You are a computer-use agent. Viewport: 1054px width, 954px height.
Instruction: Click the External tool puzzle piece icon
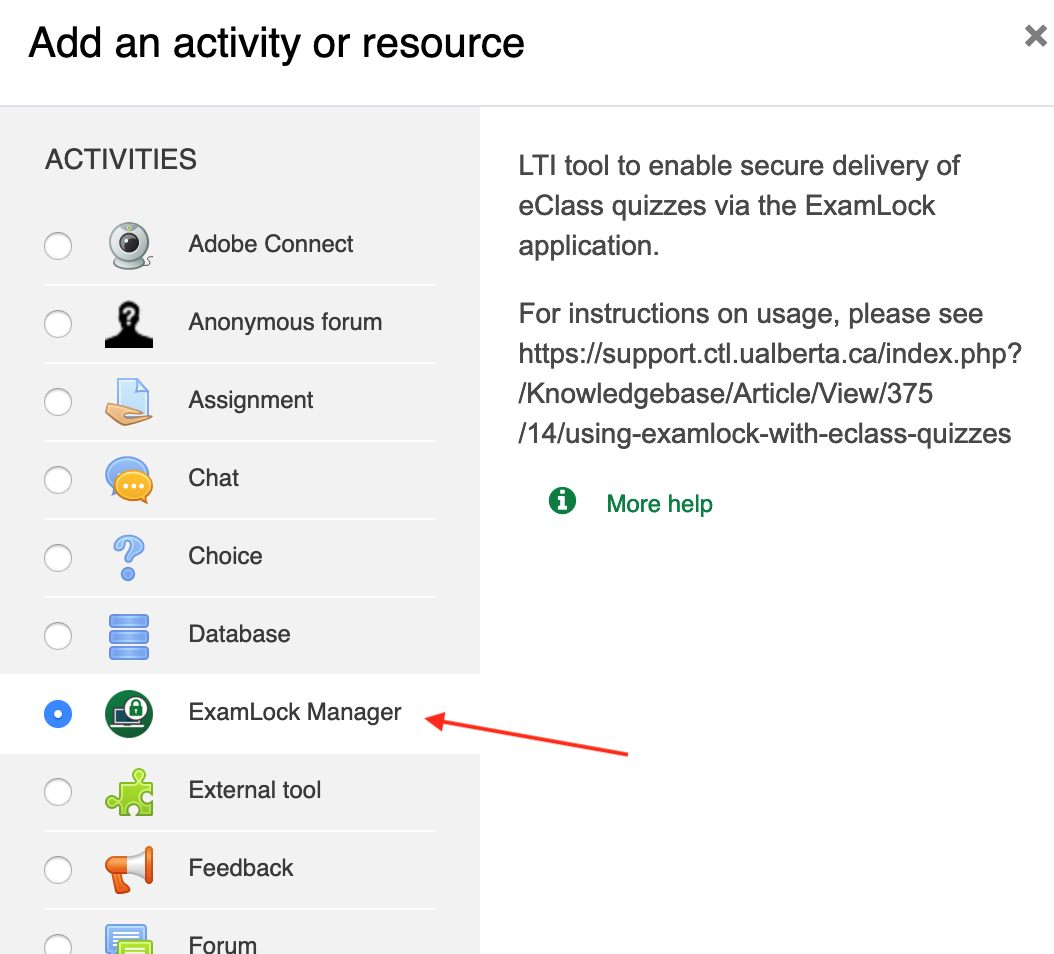tap(129, 791)
